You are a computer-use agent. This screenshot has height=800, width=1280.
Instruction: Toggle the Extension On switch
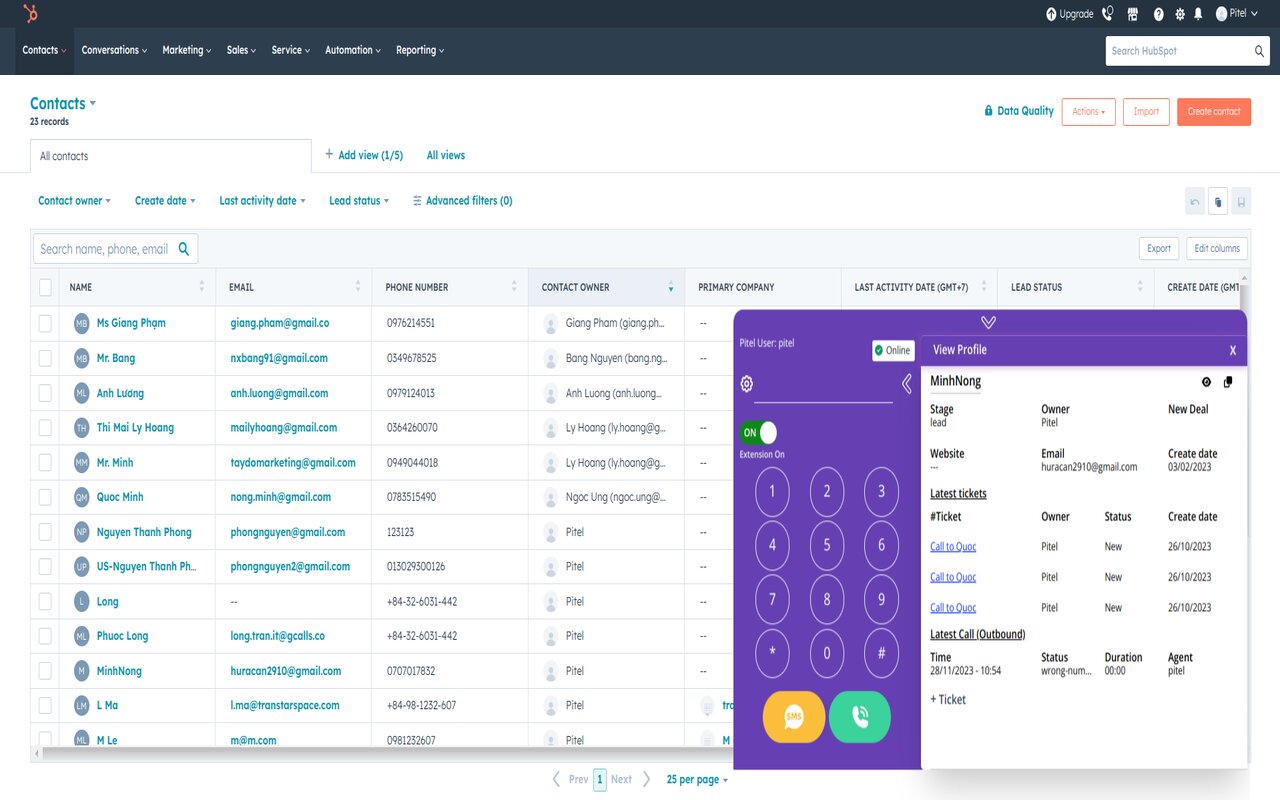point(758,433)
